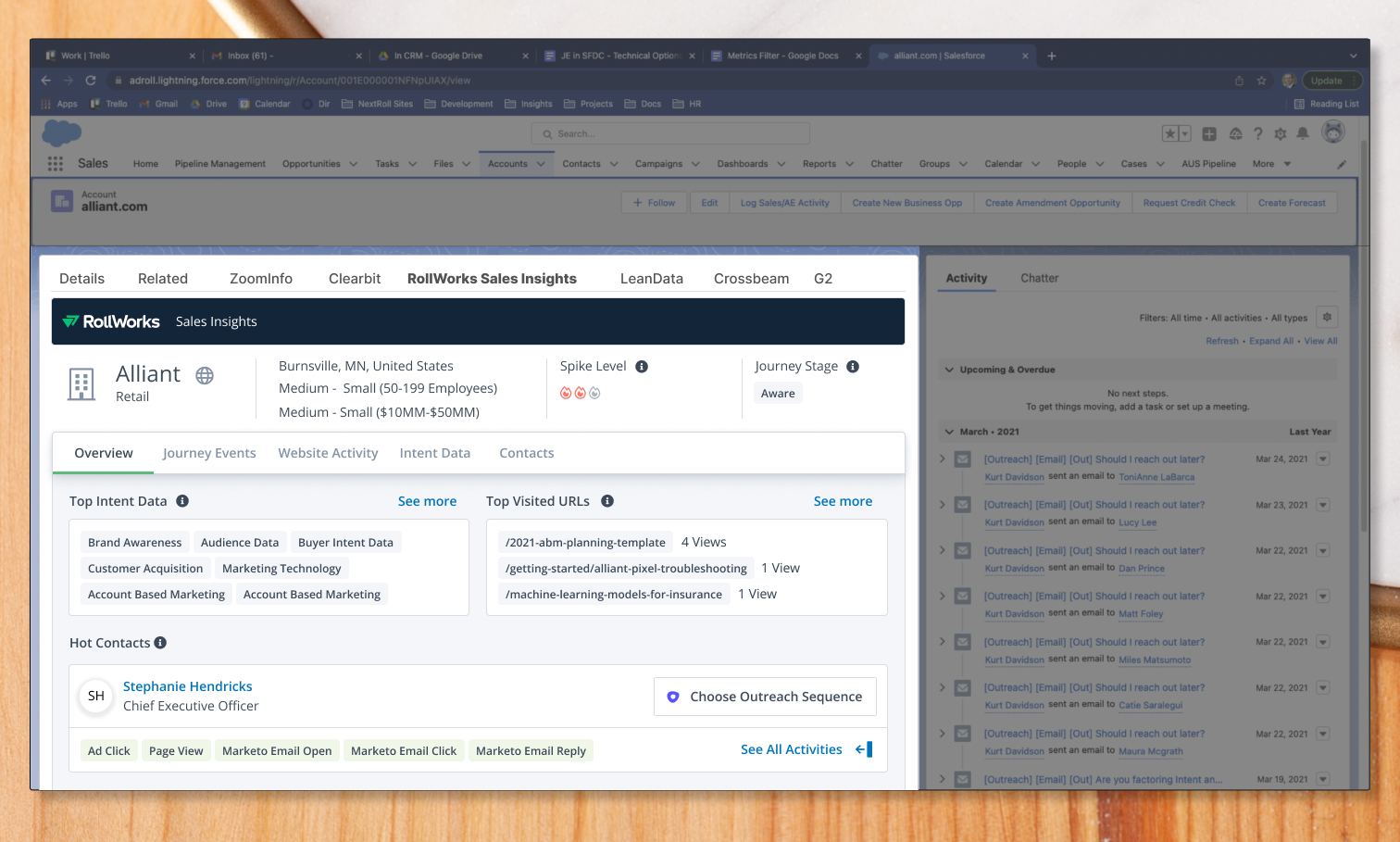This screenshot has width=1400, height=842.
Task: Click Create New Business Opp button
Action: tap(907, 203)
